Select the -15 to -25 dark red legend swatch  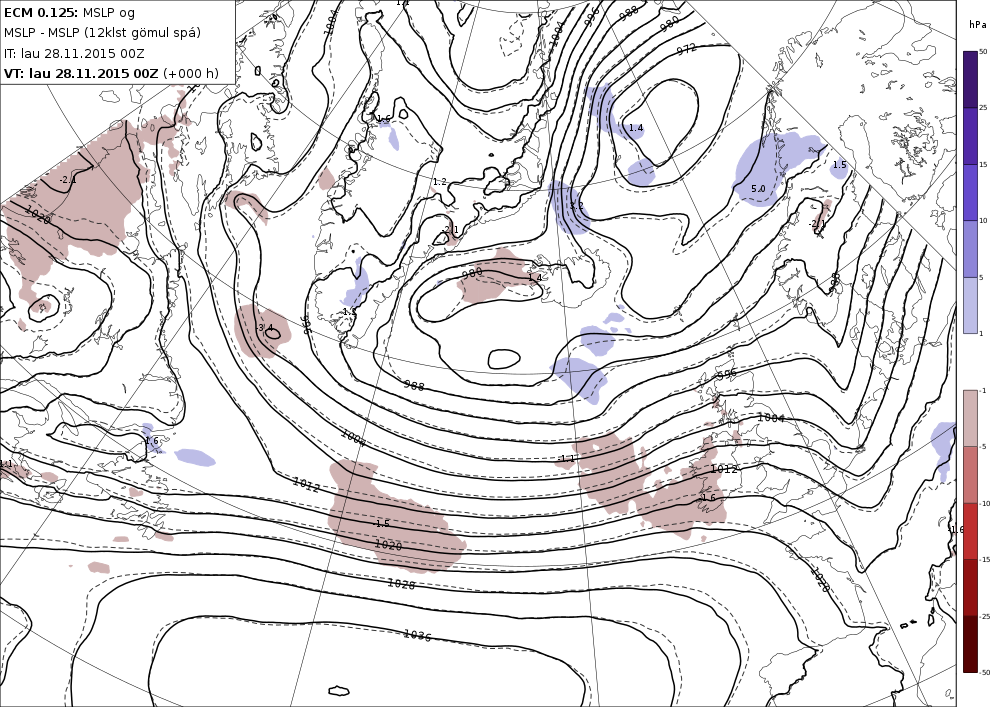click(970, 587)
